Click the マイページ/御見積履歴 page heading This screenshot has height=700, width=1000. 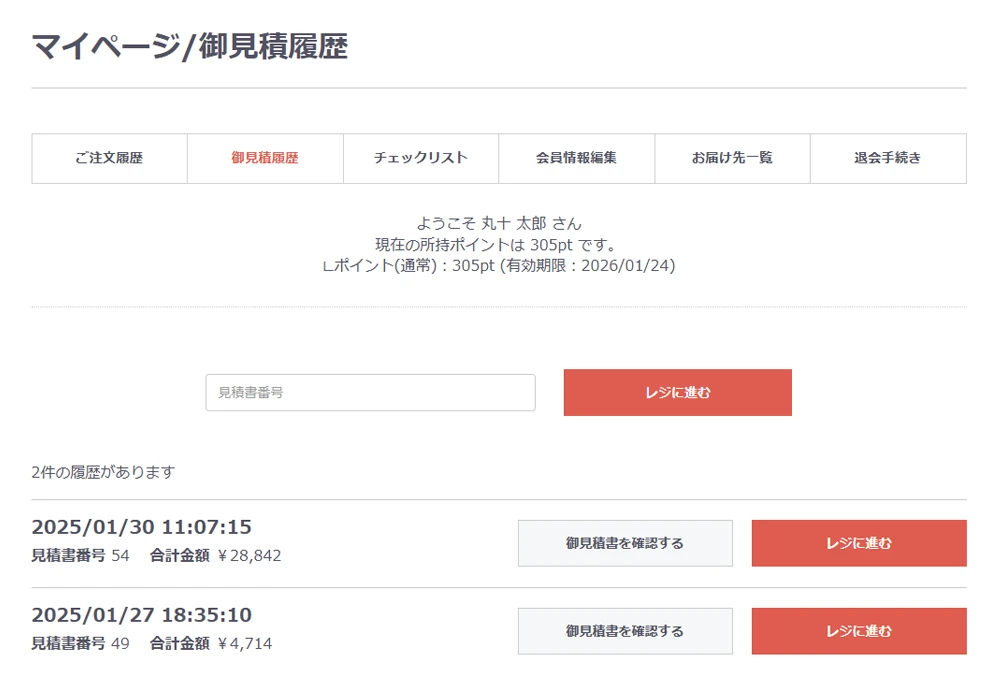(x=190, y=47)
